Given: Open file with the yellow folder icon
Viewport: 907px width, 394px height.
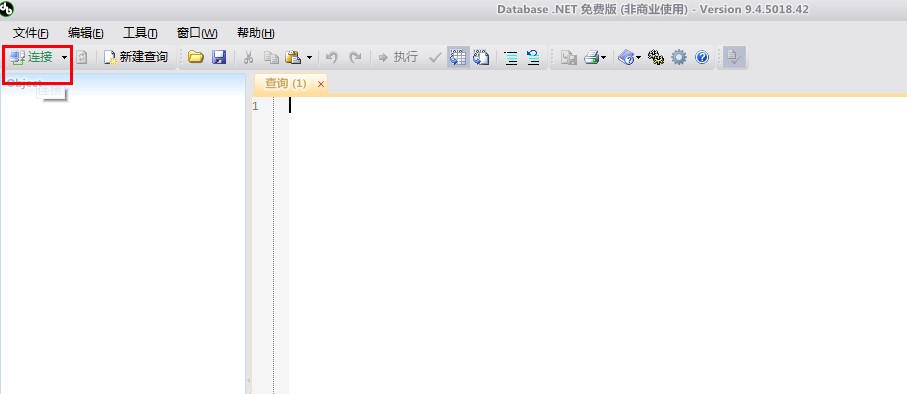Looking at the screenshot, I should click(196, 57).
